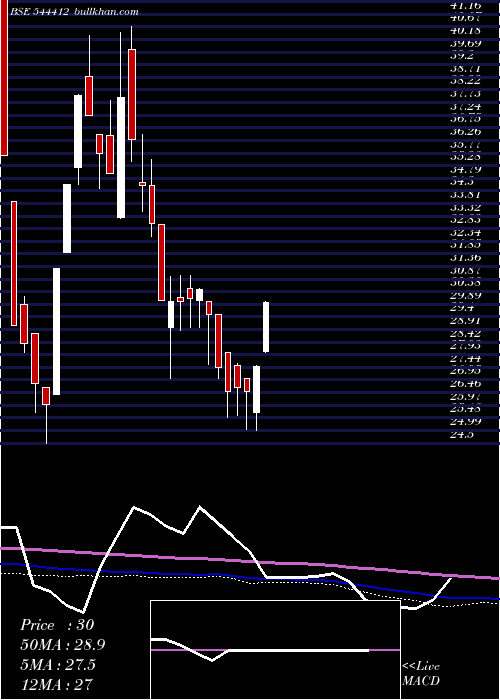Viewport: 500px width, 700px height.
Task: Click the last white candle near 29.4
Action: coord(266,327)
